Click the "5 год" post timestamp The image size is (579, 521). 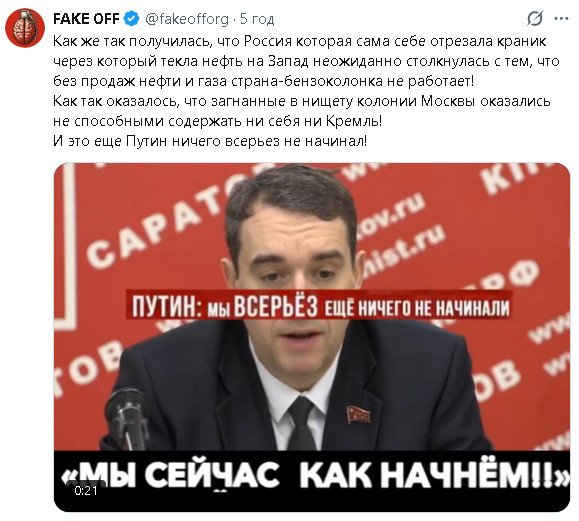[x=257, y=19]
